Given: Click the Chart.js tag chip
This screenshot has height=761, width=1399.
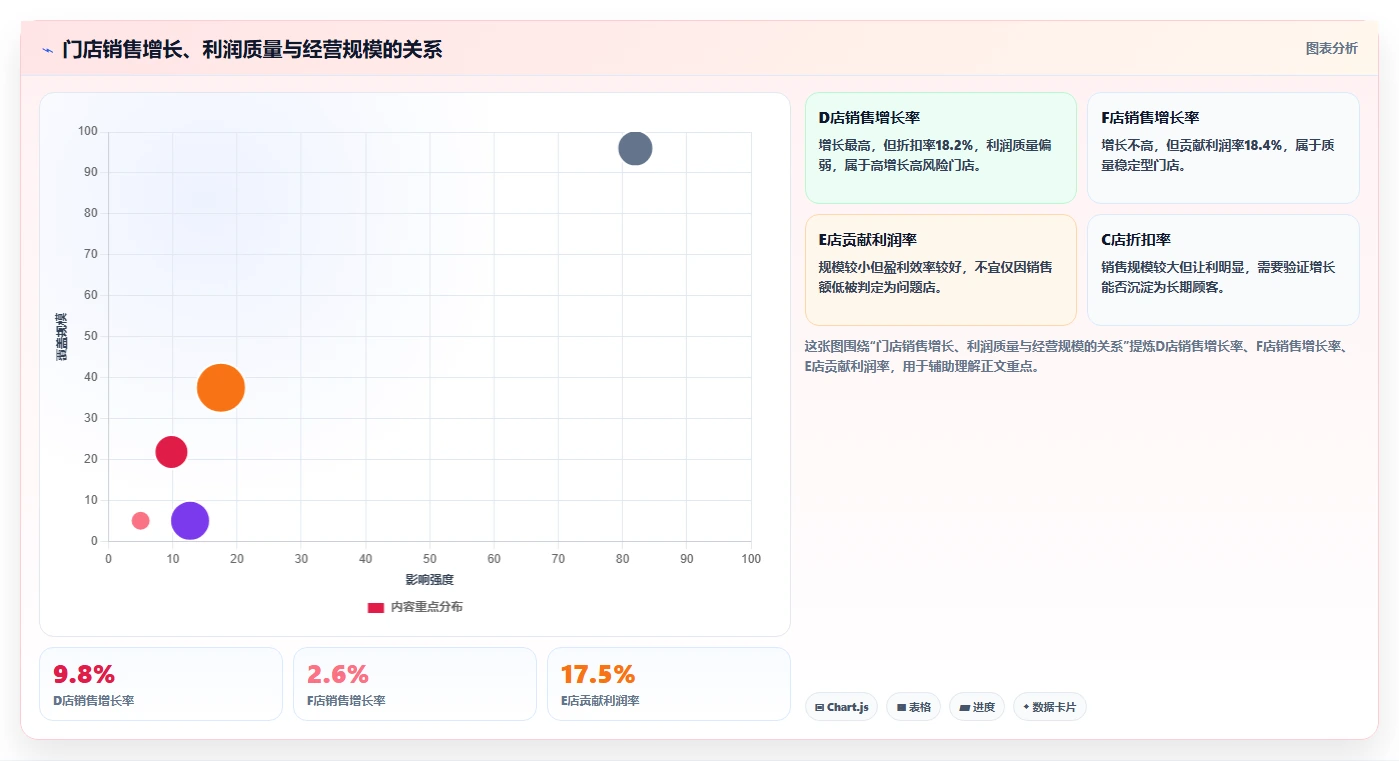Looking at the screenshot, I should click(841, 707).
